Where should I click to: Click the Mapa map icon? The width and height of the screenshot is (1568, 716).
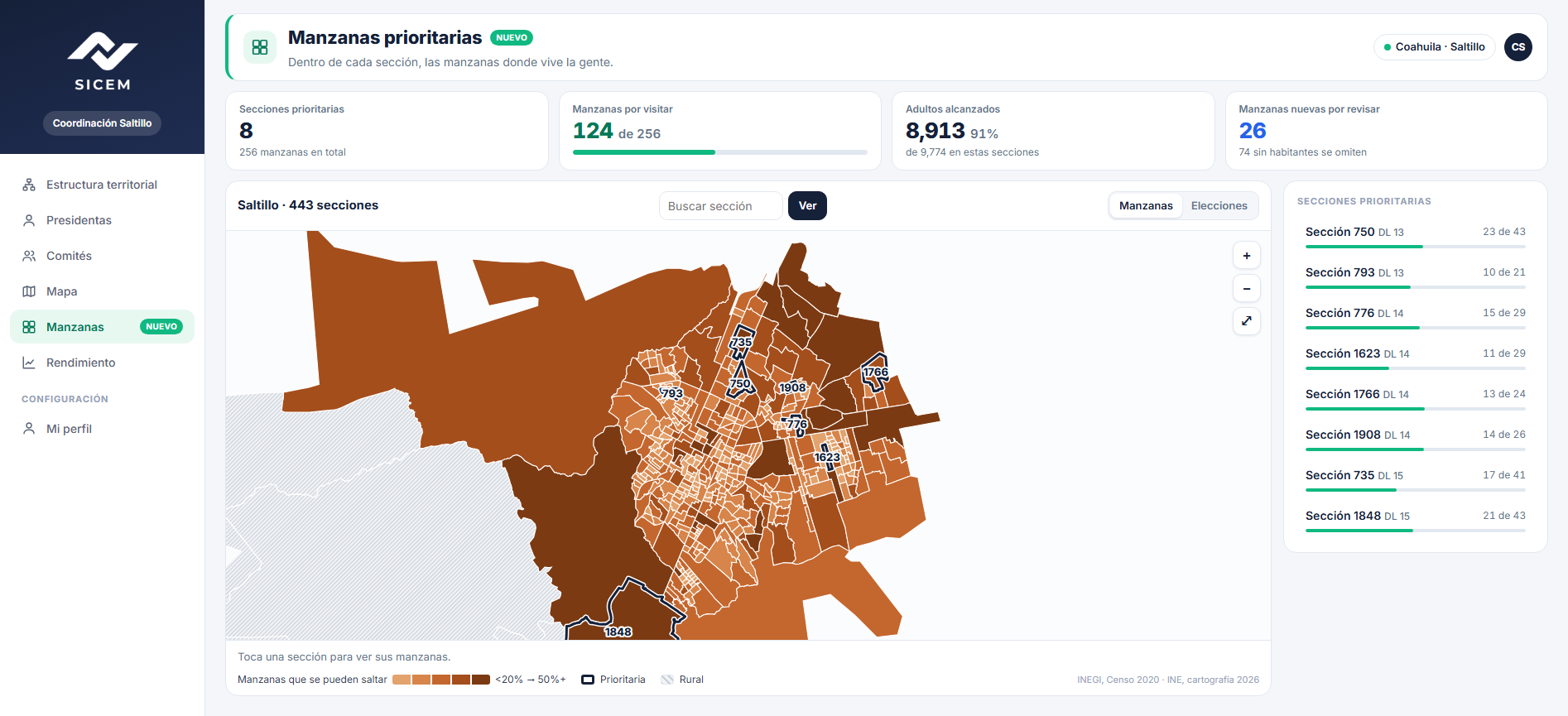pos(29,291)
